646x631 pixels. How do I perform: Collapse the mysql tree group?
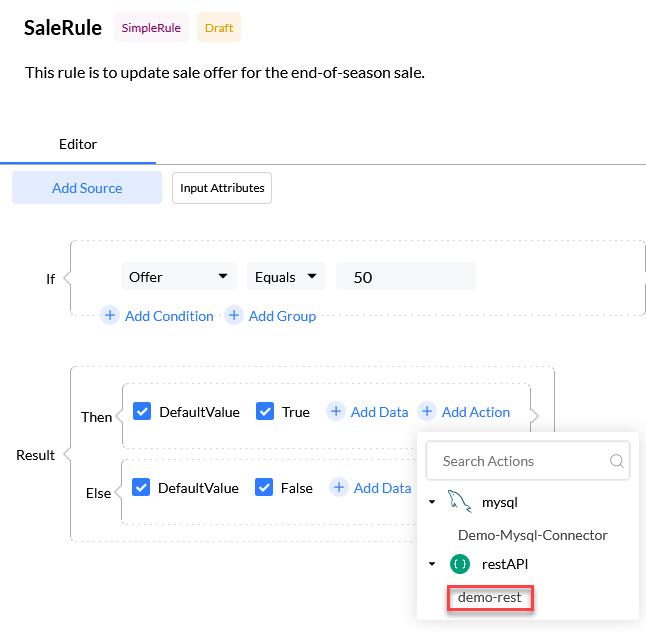432,502
